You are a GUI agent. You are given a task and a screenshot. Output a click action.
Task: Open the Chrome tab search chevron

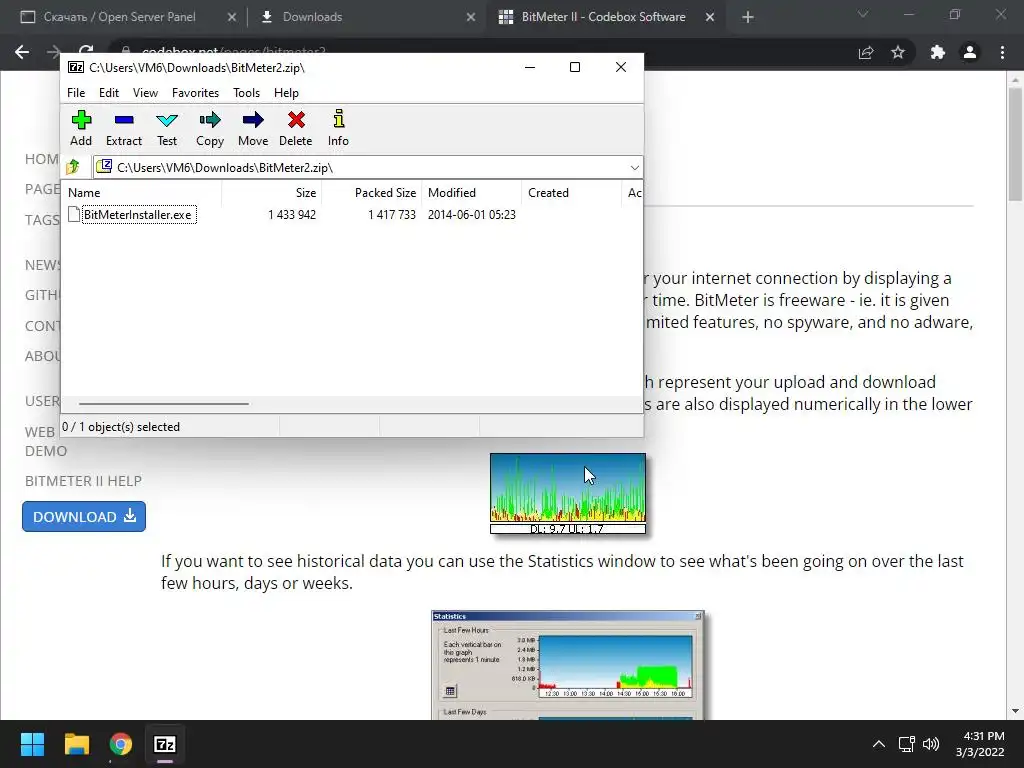coord(863,14)
